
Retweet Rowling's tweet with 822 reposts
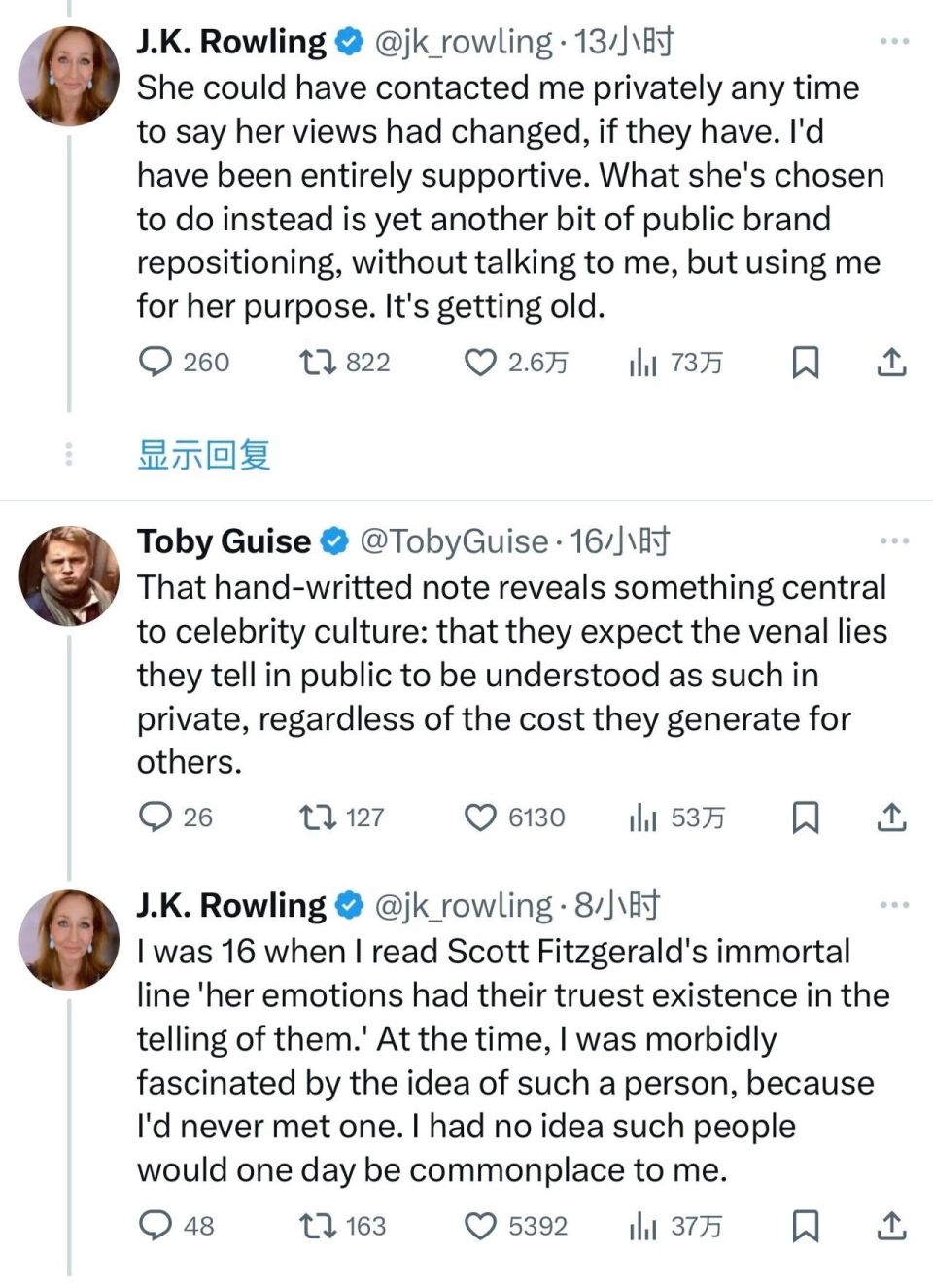pos(318,363)
